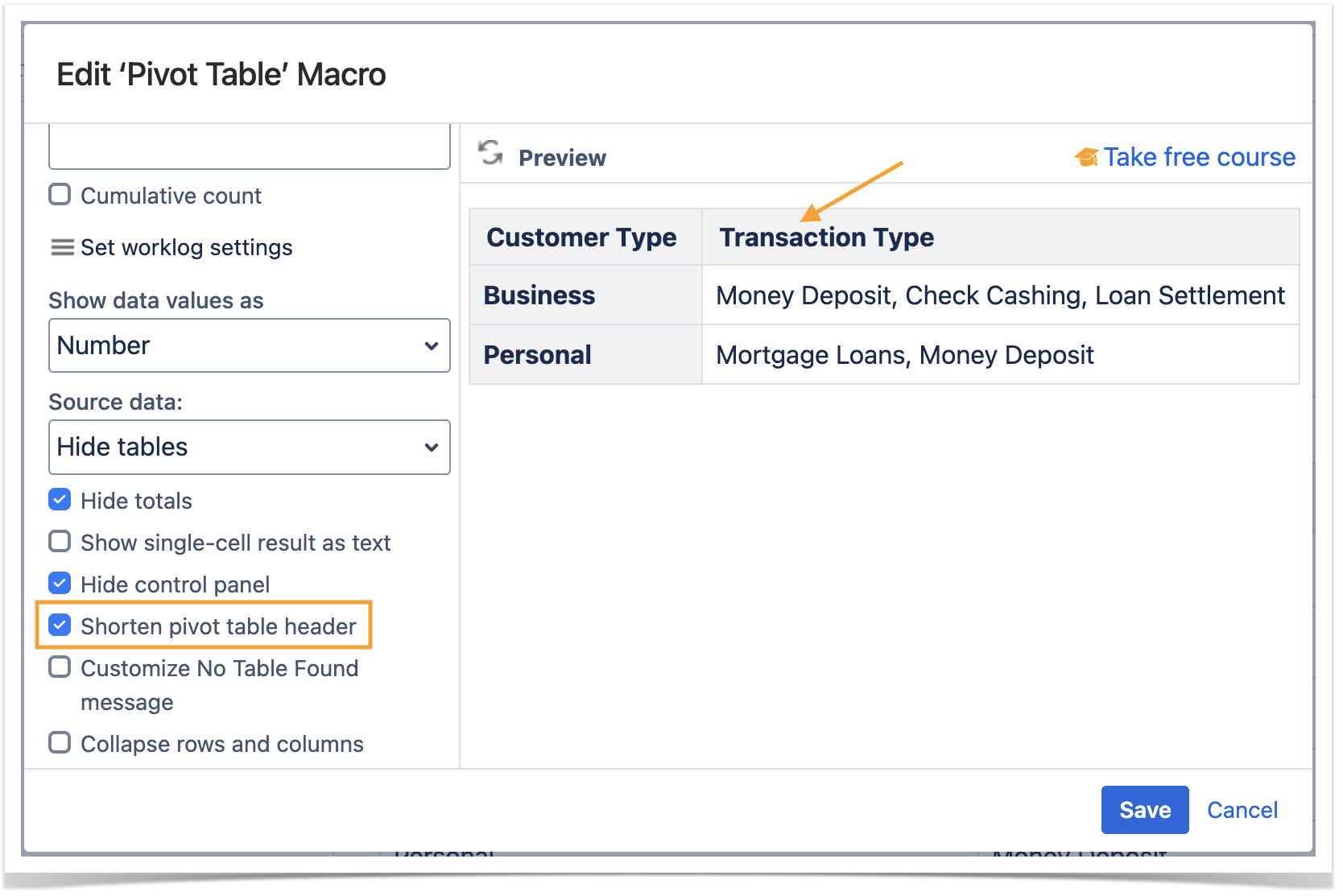Select the Customer Type column header
Viewport: 1343px width, 896px height.
tap(581, 237)
